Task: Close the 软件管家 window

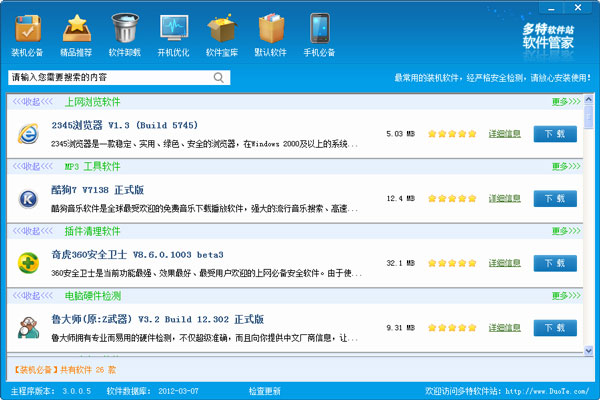Action: [578, 7]
